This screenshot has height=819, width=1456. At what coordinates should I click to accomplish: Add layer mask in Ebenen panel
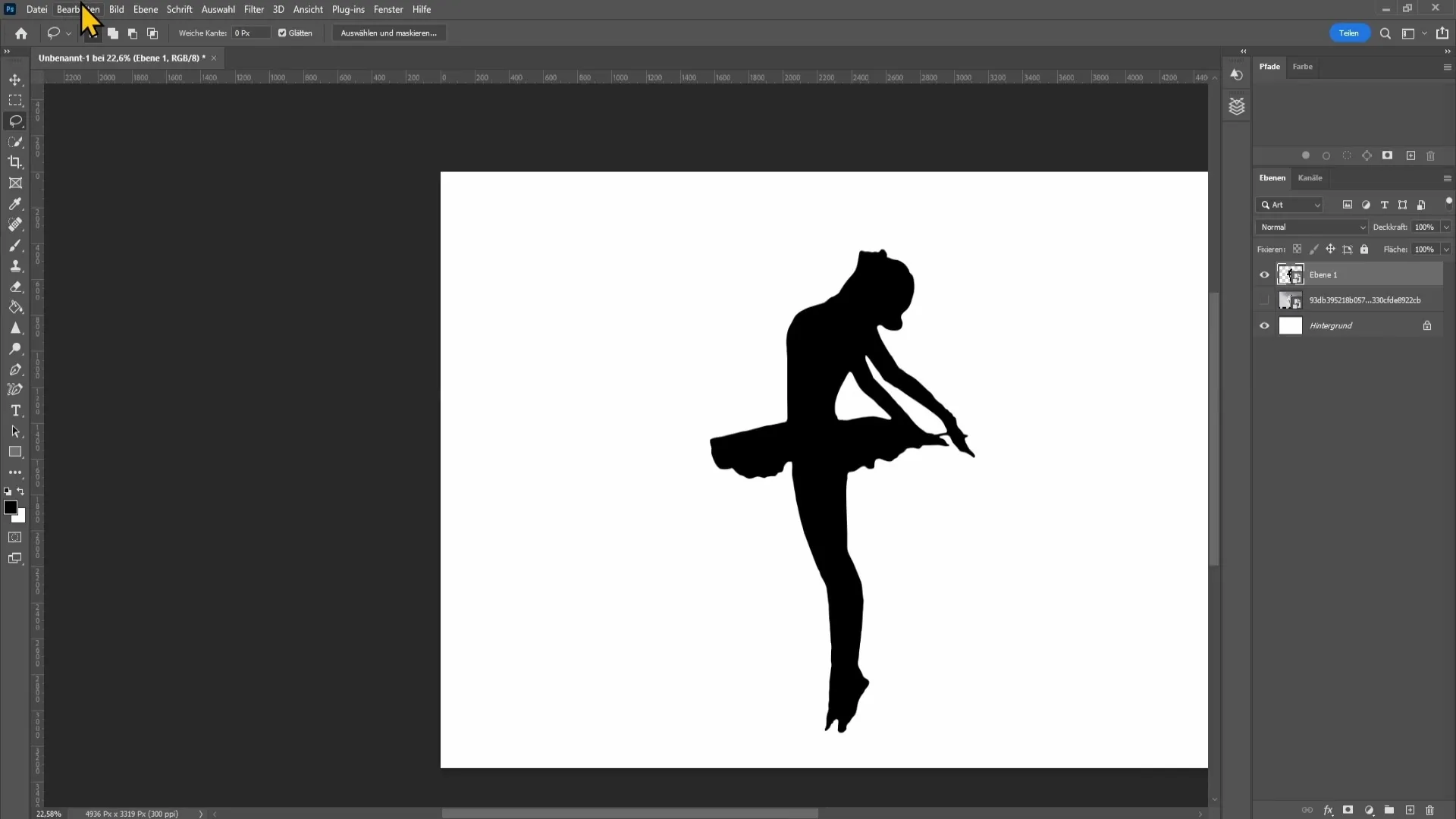click(1348, 811)
